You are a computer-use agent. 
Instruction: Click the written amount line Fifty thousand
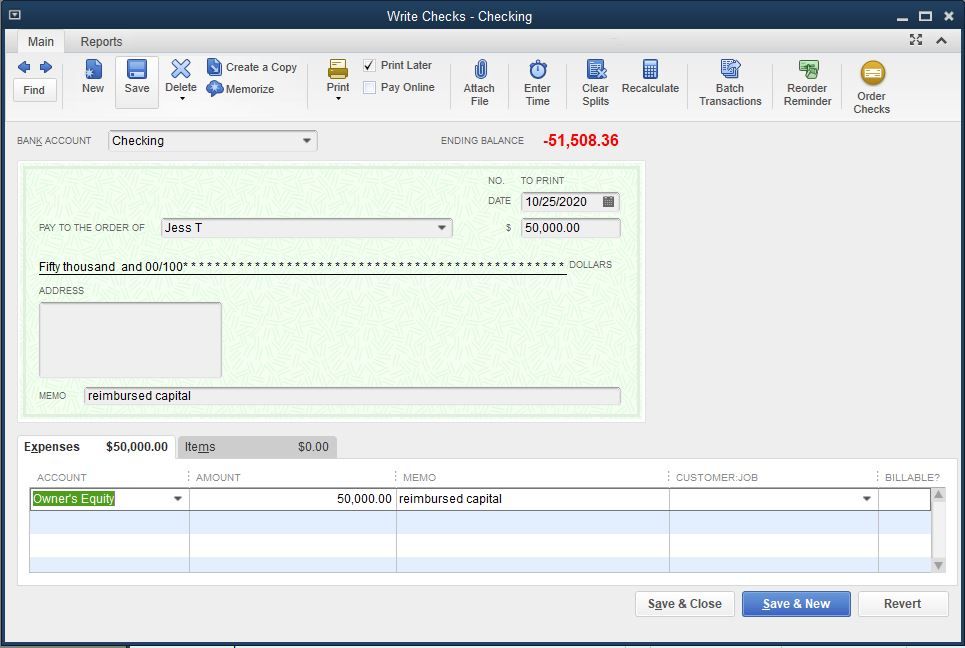[x=302, y=266]
